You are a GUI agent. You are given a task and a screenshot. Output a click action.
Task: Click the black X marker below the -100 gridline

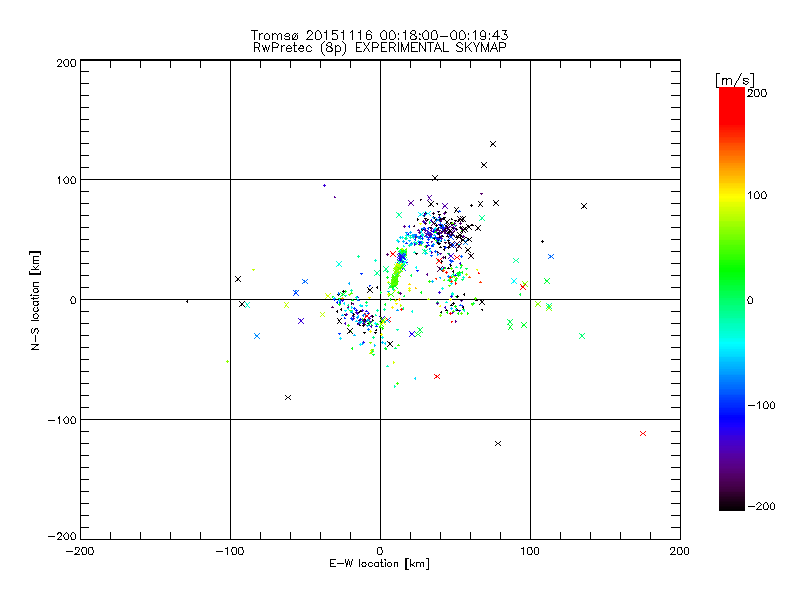[x=498, y=443]
